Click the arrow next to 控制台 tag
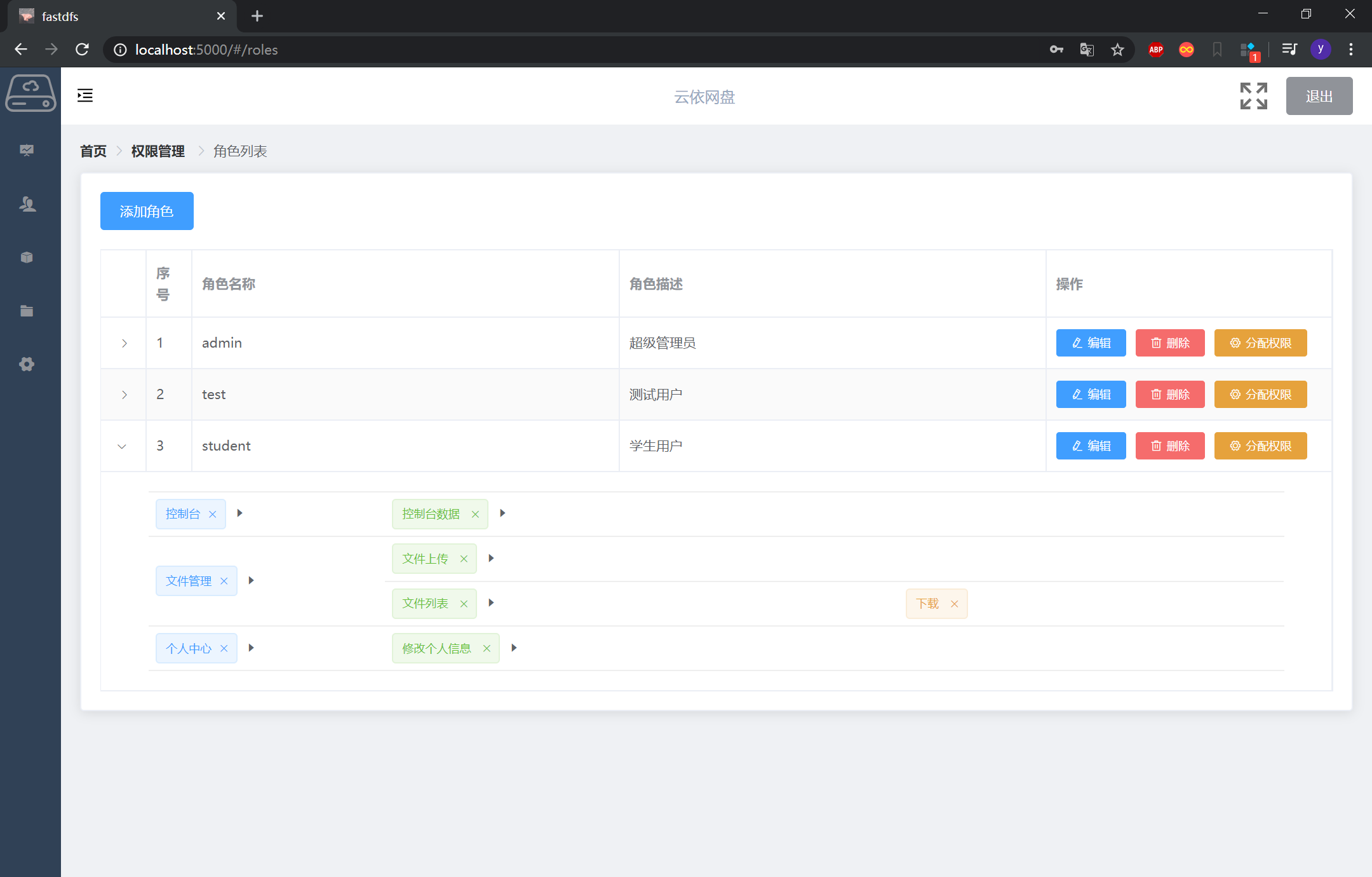Viewport: 1372px width, 877px height. [239, 513]
